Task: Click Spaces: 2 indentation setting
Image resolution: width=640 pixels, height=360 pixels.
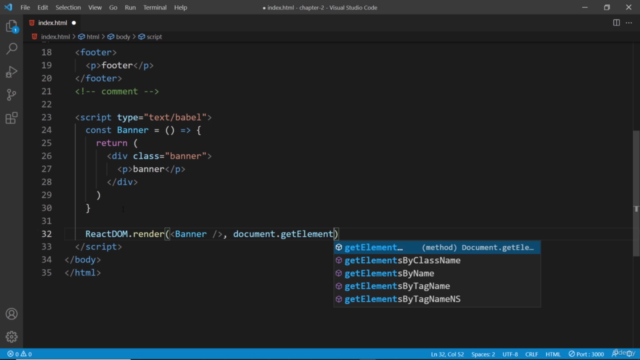Action: coord(483,354)
